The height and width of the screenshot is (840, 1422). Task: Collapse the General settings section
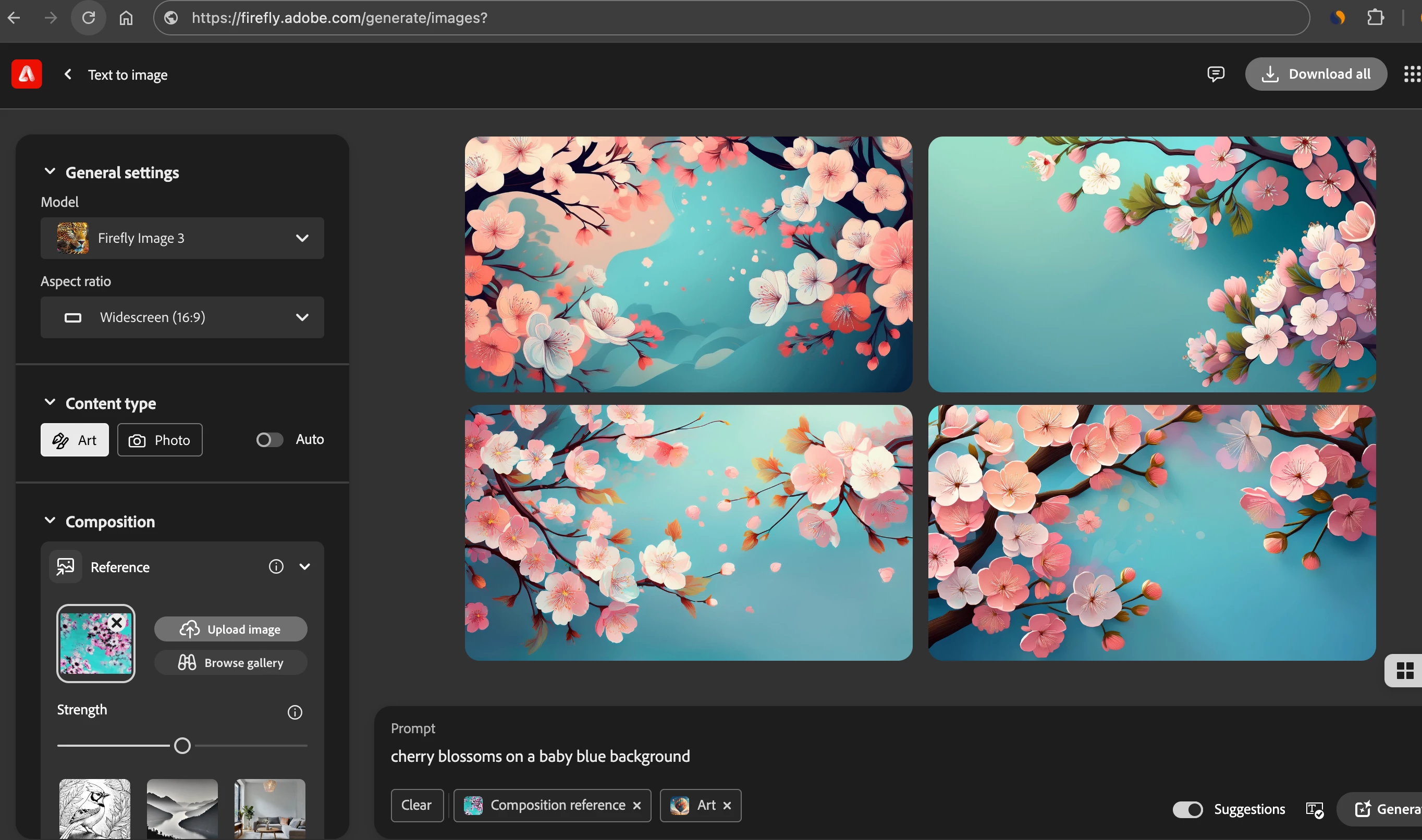point(50,172)
